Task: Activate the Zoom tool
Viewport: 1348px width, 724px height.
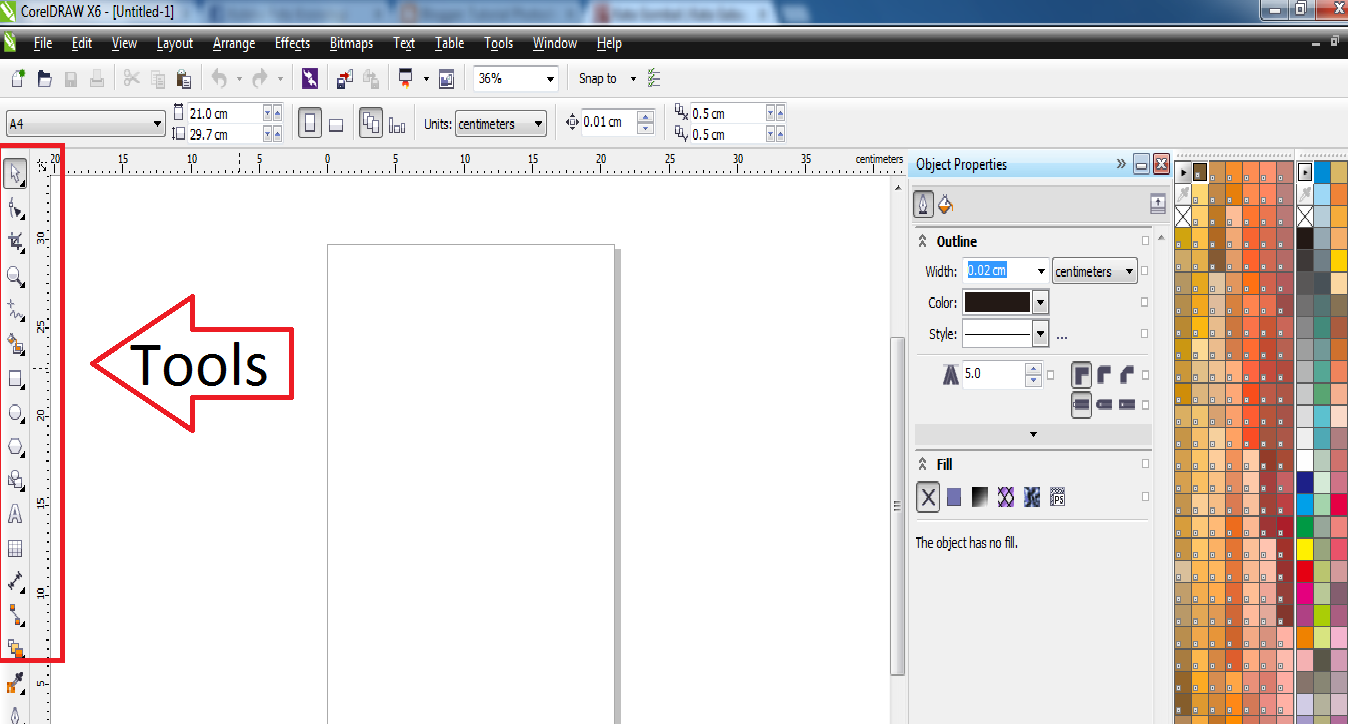Action: coord(15,277)
